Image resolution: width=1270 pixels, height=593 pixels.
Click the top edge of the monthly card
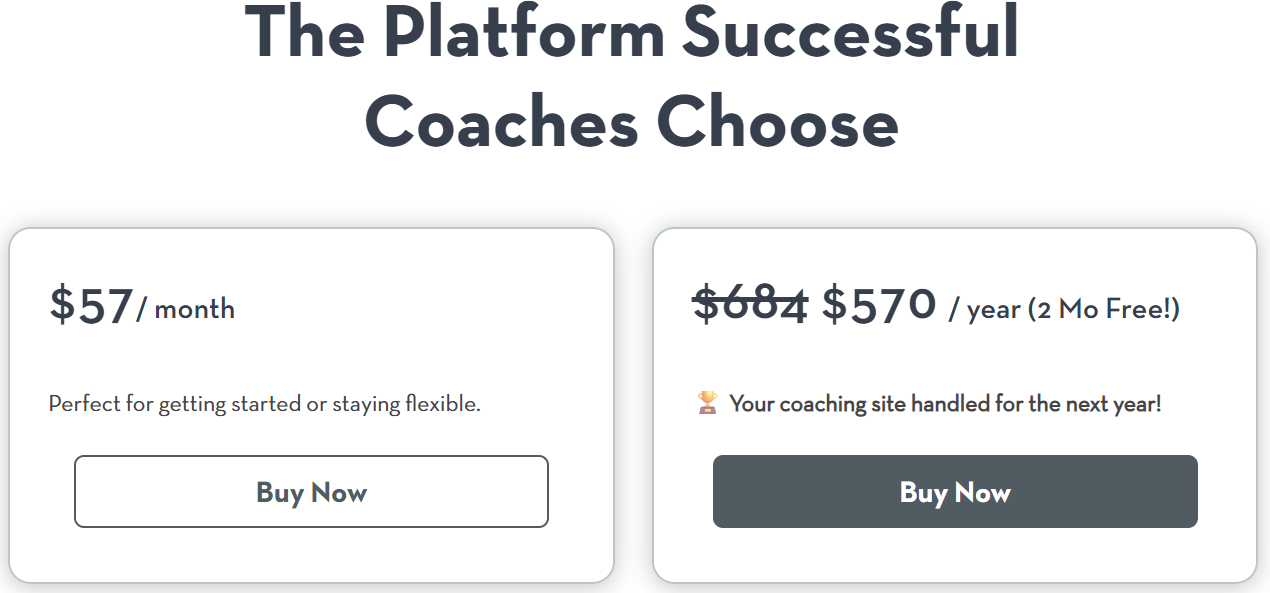(x=311, y=227)
